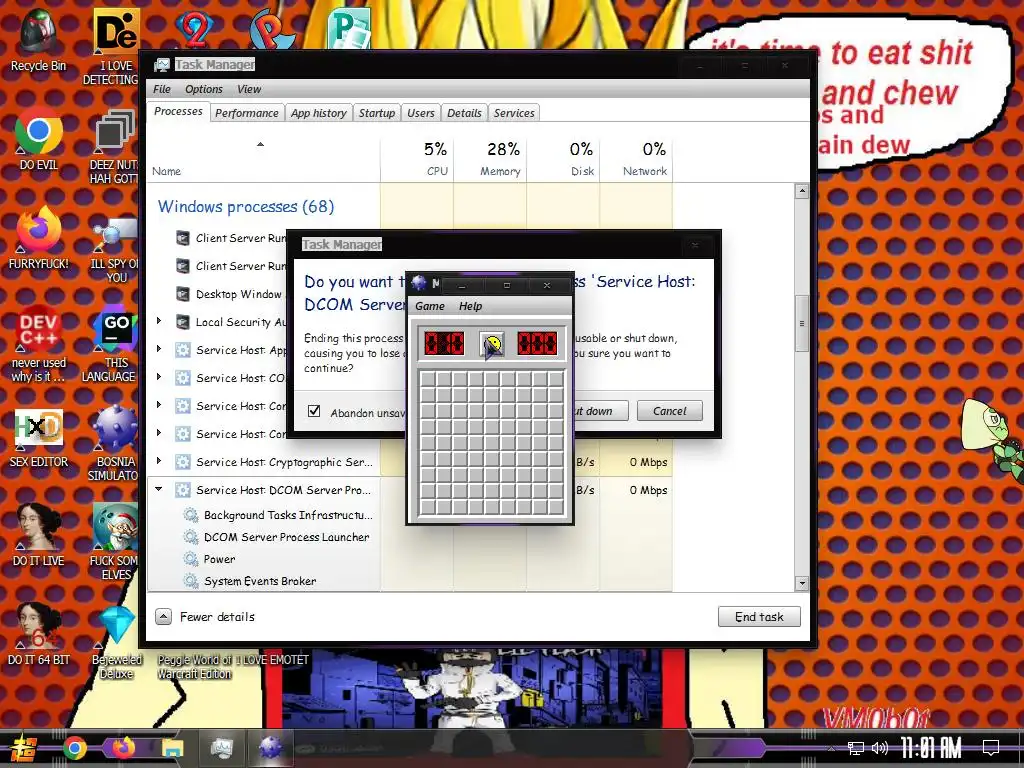Sort processes by CPU column

tap(417, 159)
